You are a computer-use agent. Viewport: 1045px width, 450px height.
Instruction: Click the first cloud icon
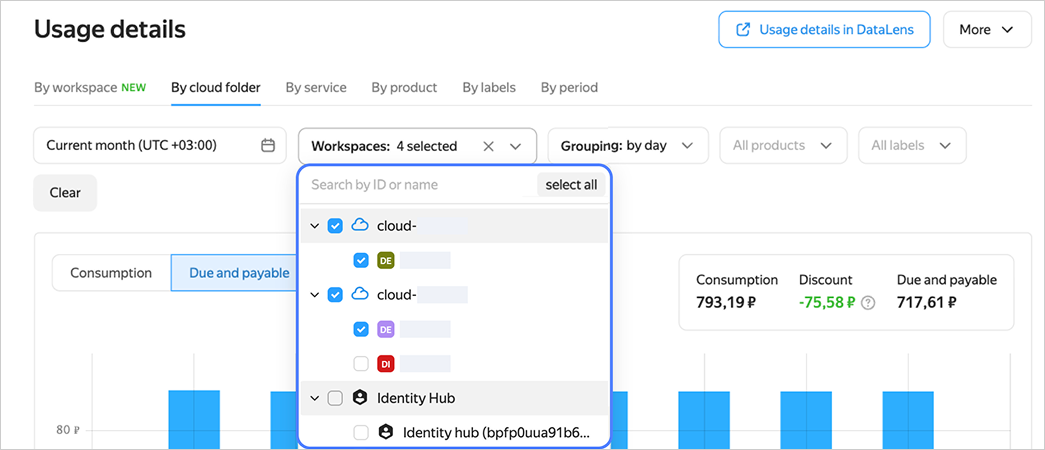(360, 225)
